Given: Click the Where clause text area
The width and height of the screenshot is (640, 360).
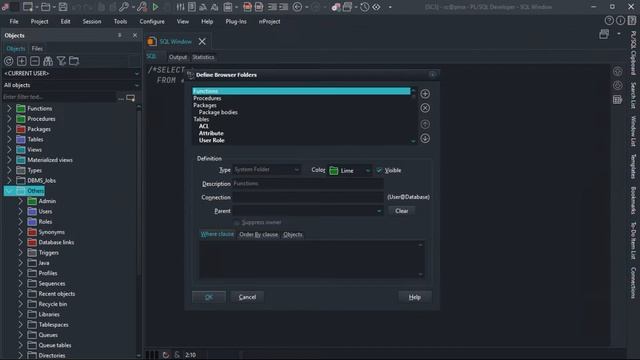Looking at the screenshot, I should coord(312,260).
